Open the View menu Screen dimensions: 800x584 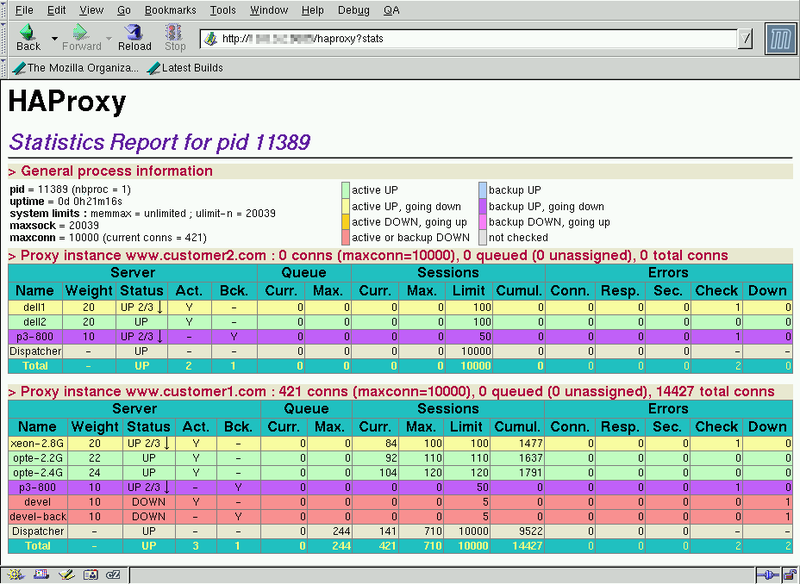click(92, 10)
